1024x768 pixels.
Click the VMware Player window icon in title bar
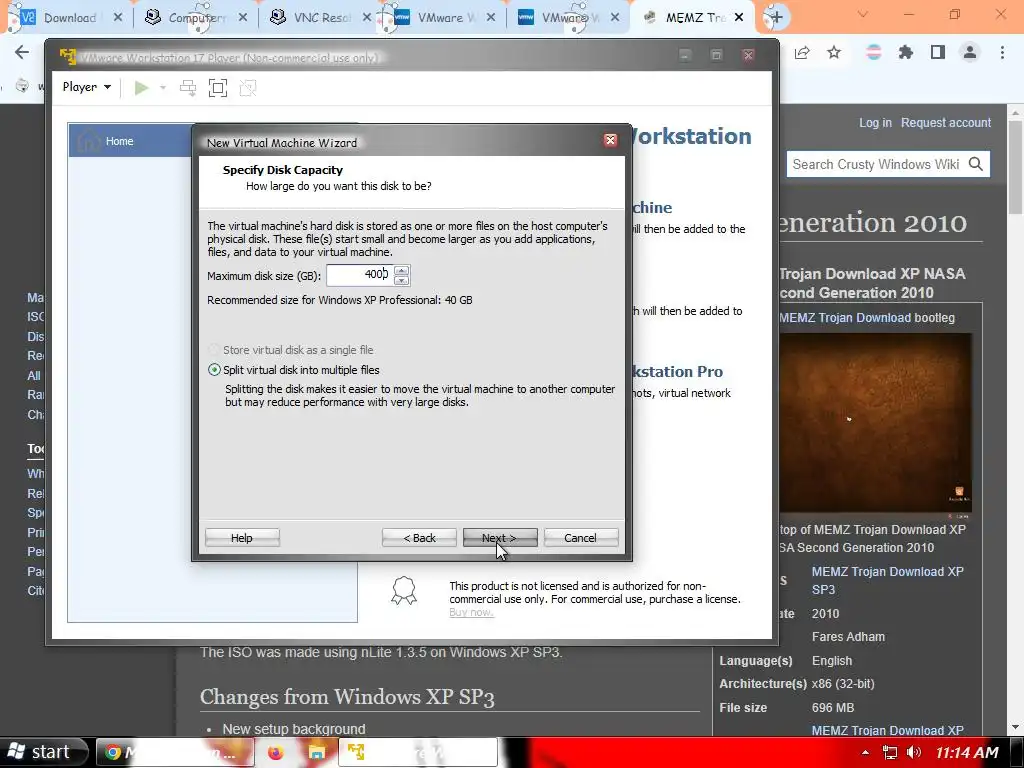[x=67, y=57]
